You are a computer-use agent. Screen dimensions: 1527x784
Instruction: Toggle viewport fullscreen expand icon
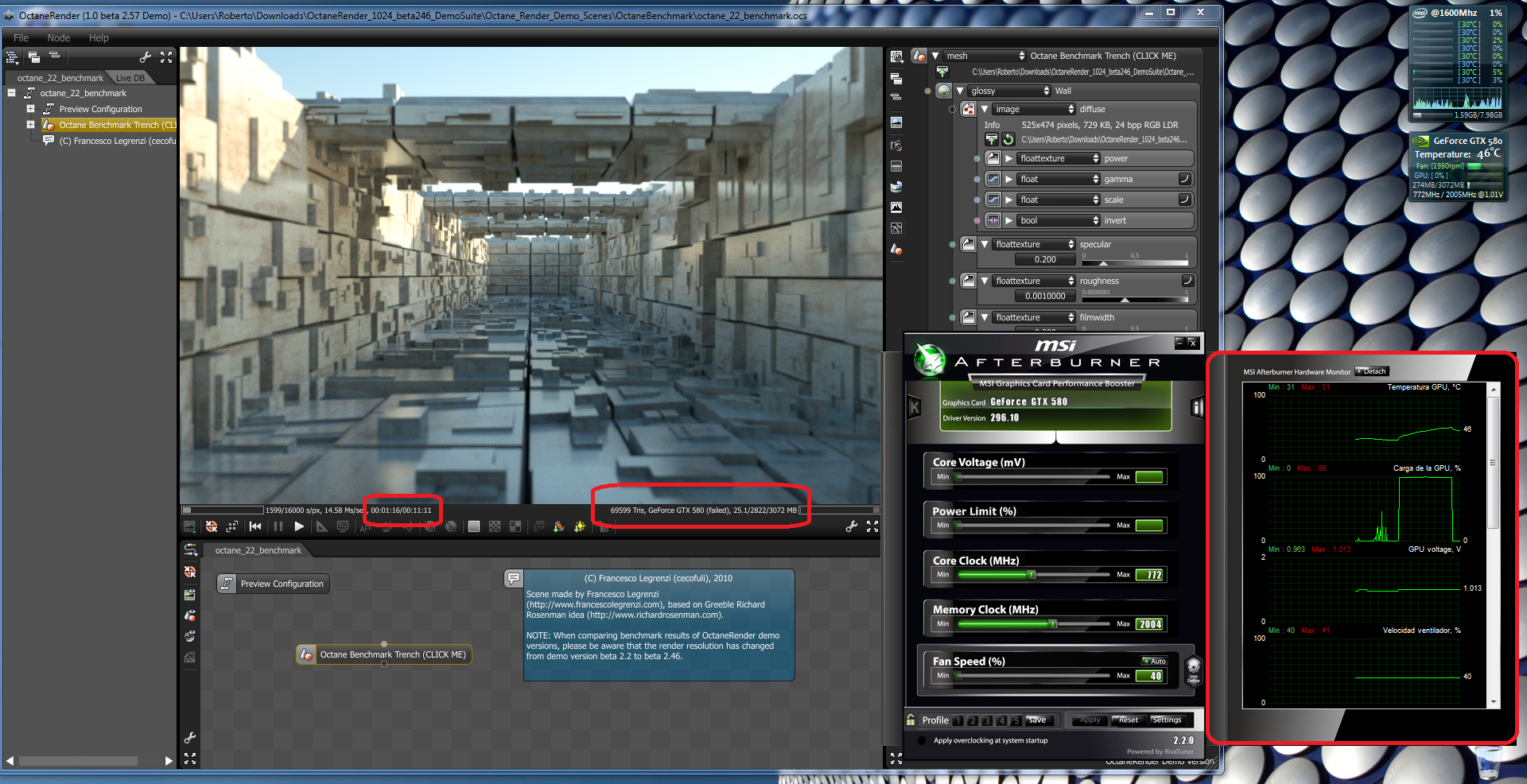tap(872, 526)
